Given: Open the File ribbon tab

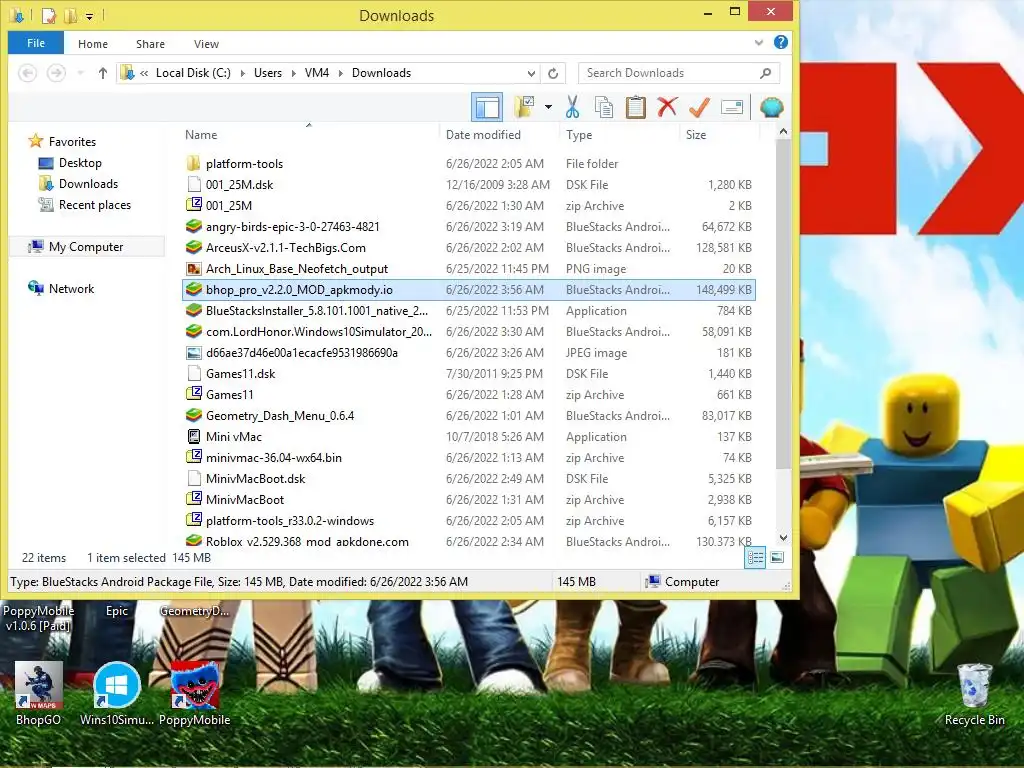Looking at the screenshot, I should pos(36,43).
